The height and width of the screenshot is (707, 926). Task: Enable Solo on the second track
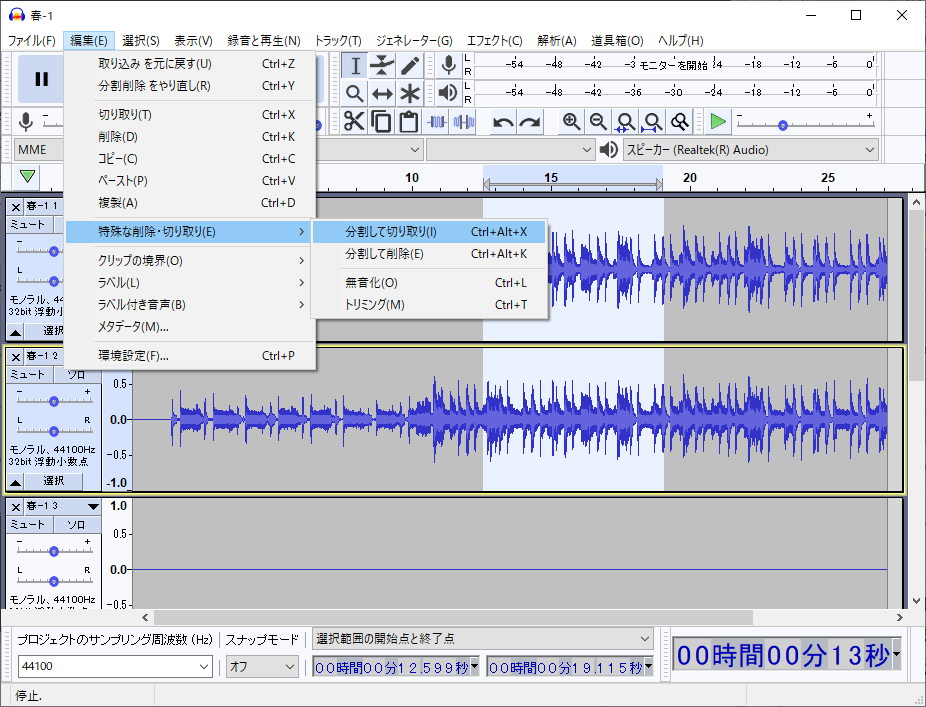tap(77, 374)
